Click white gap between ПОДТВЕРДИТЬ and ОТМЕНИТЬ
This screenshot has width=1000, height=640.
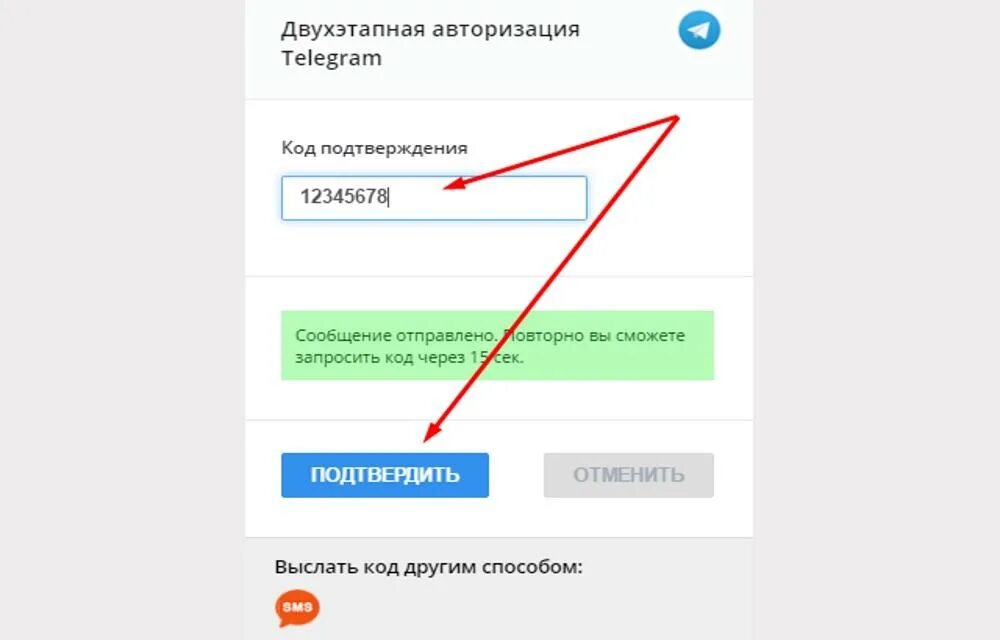[517, 475]
